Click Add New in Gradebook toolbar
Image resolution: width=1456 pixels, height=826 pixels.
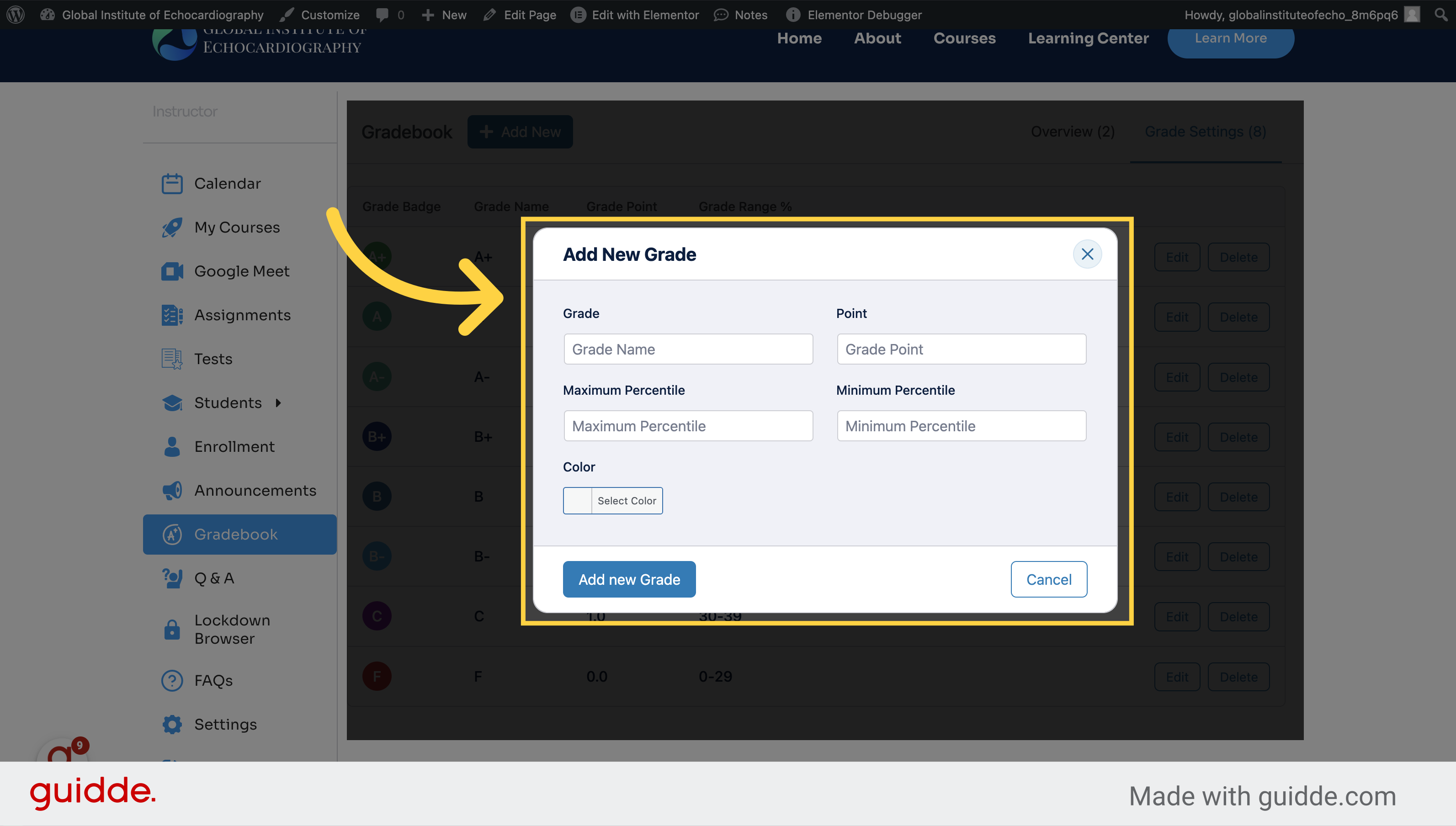coord(519,131)
